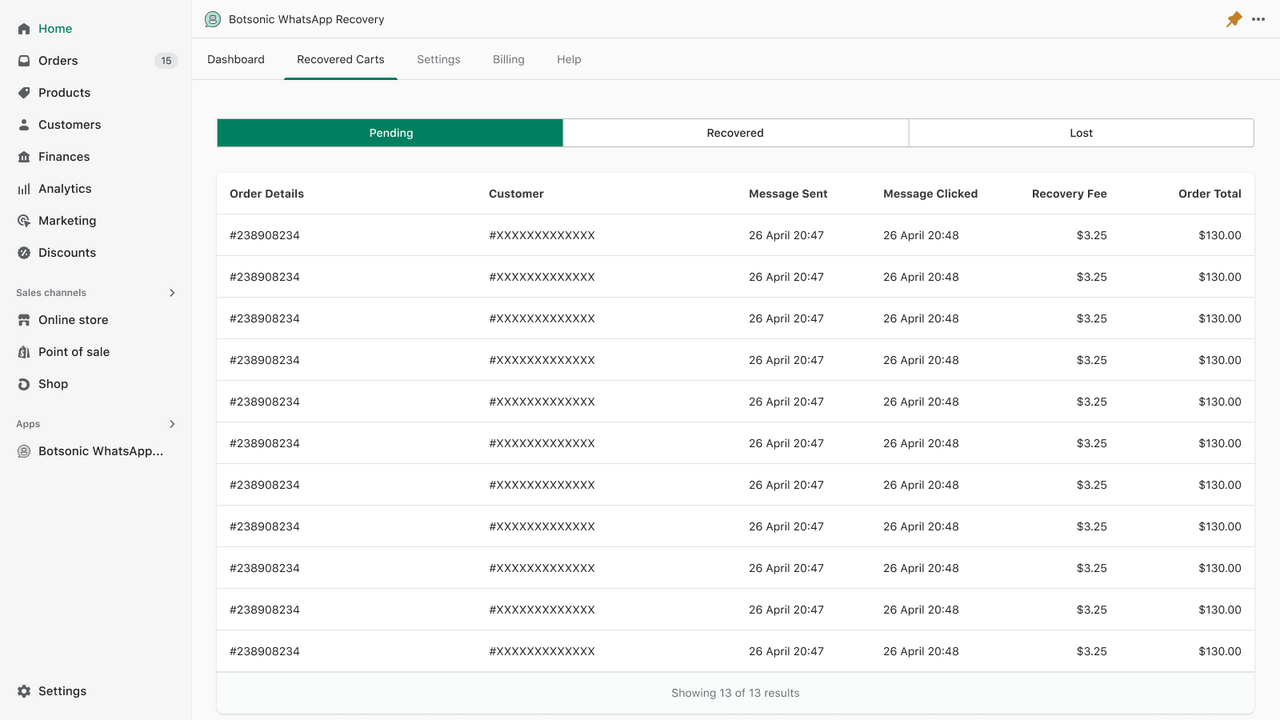Screen dimensions: 1280x720
Task: Click the Botsonic app icon in sidebar
Action: (24, 451)
